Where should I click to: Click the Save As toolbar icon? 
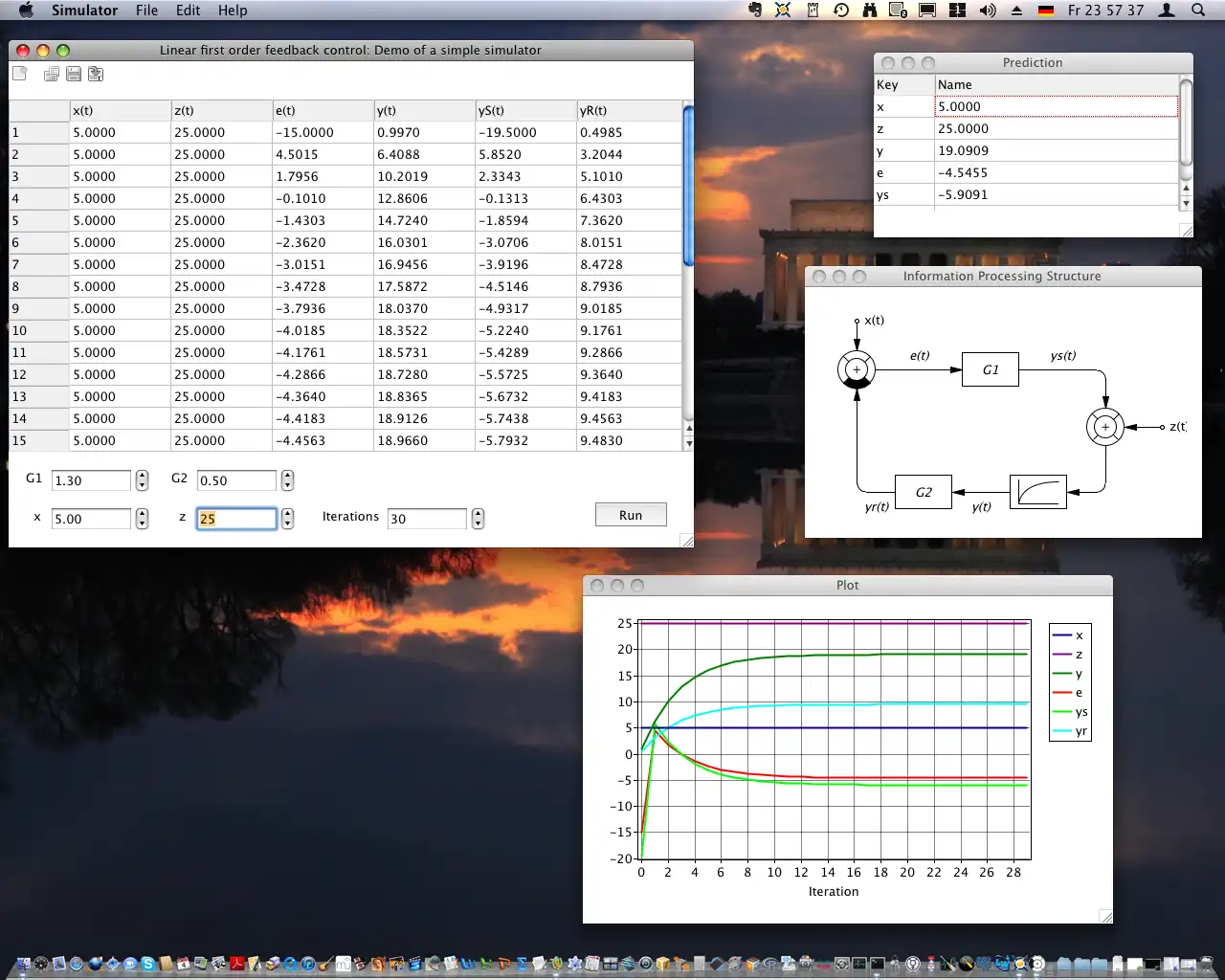click(x=96, y=74)
